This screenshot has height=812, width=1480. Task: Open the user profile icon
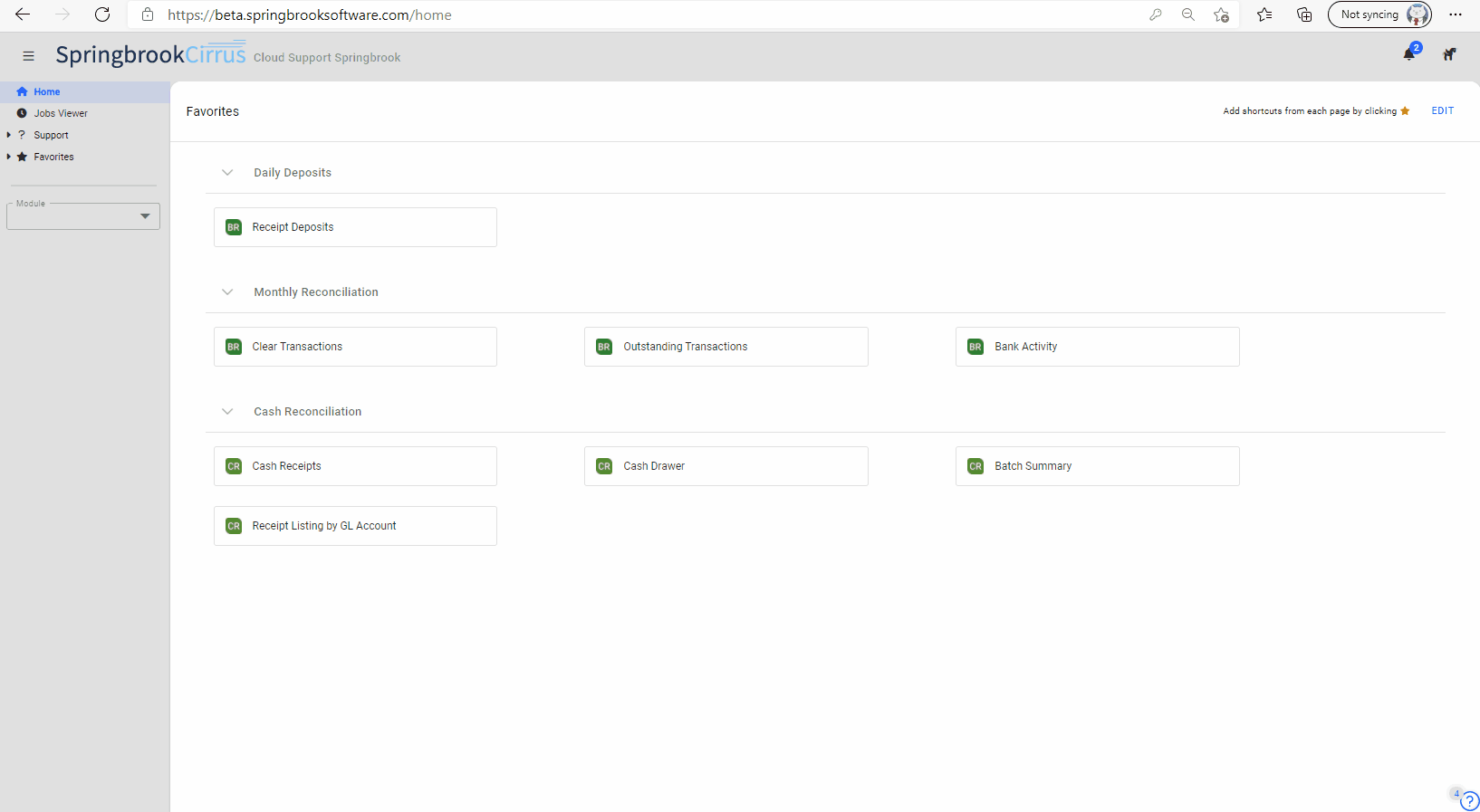pos(1449,54)
